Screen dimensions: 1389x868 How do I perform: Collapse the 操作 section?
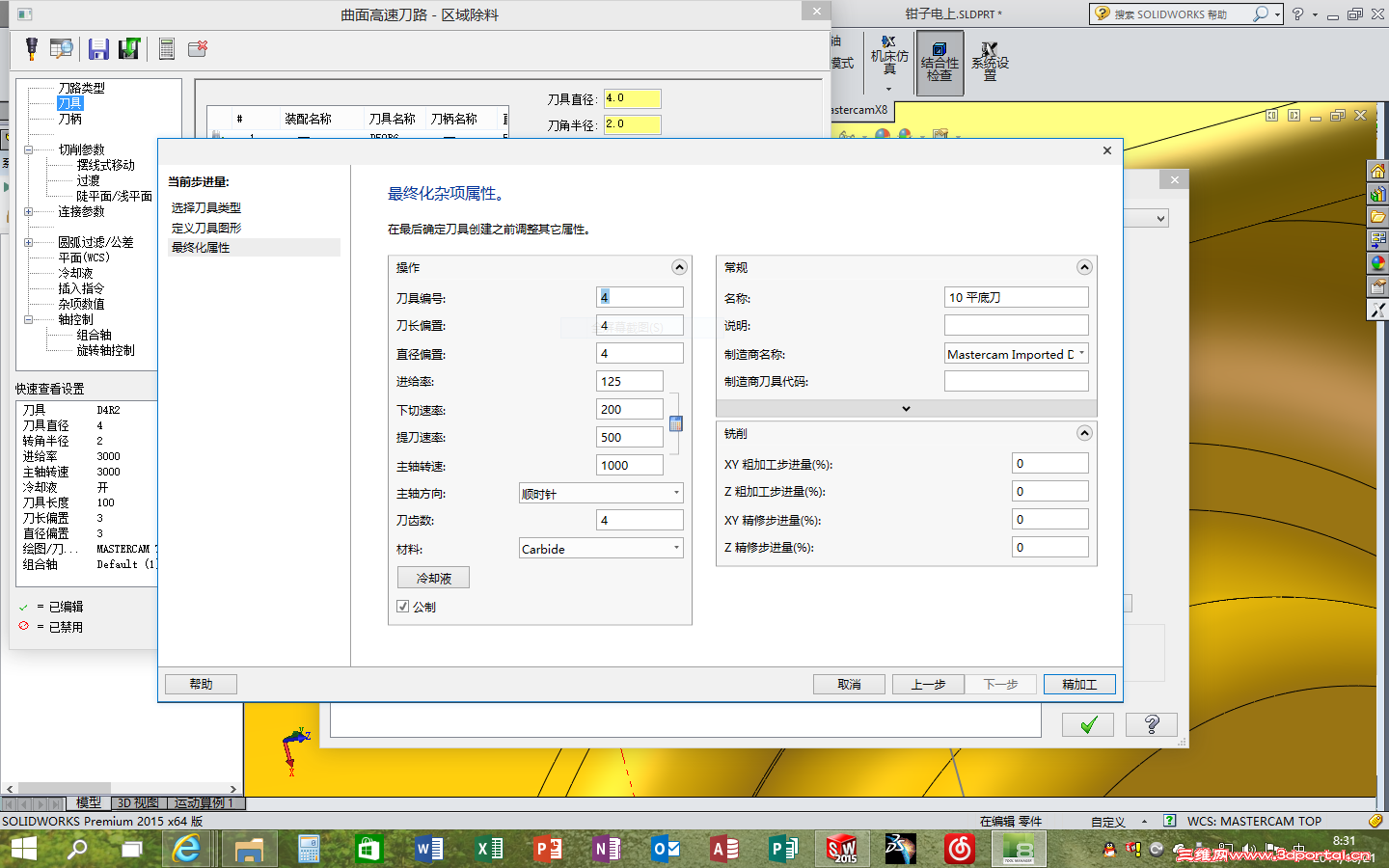pos(679,267)
